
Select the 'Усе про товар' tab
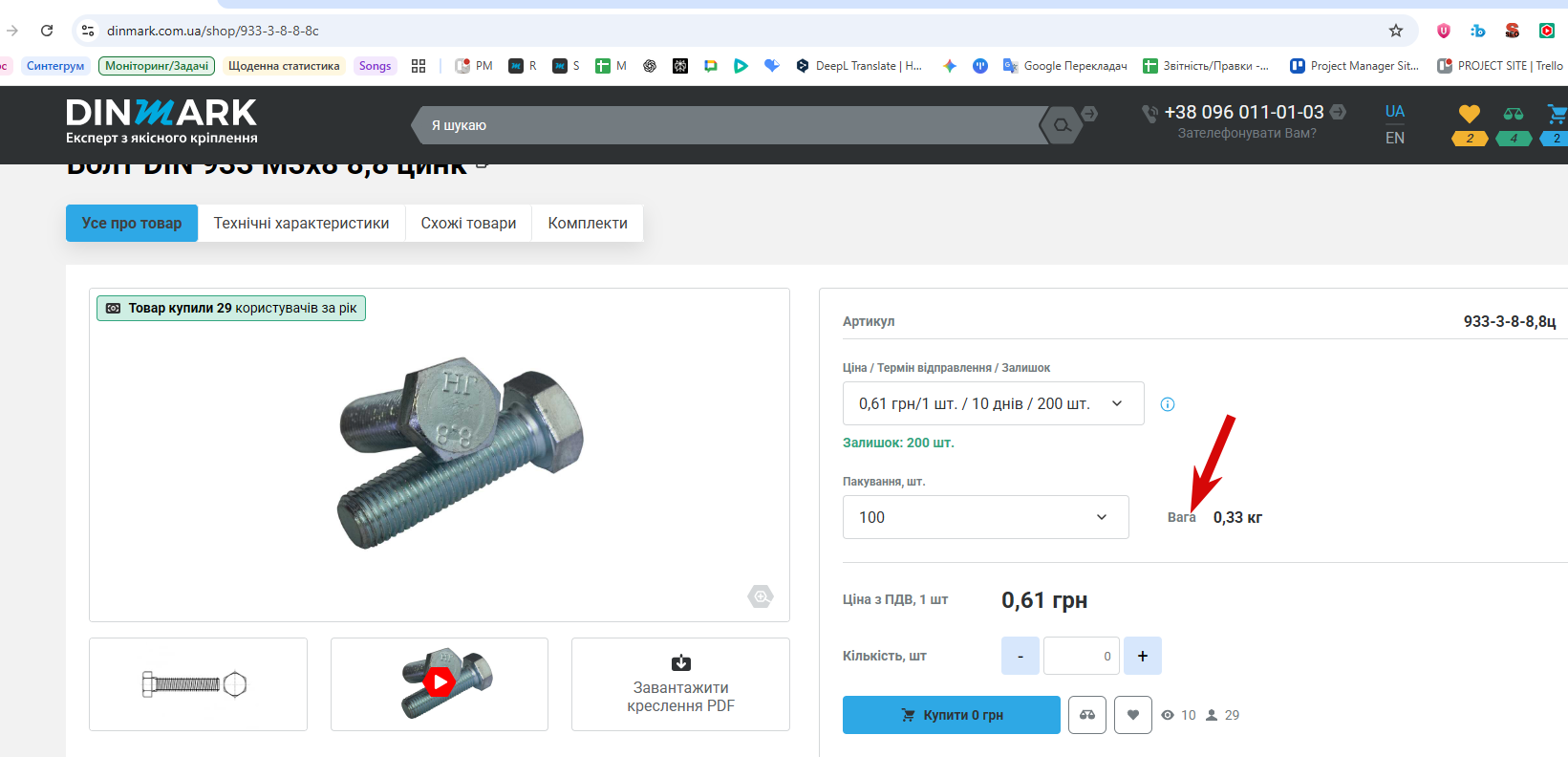132,223
